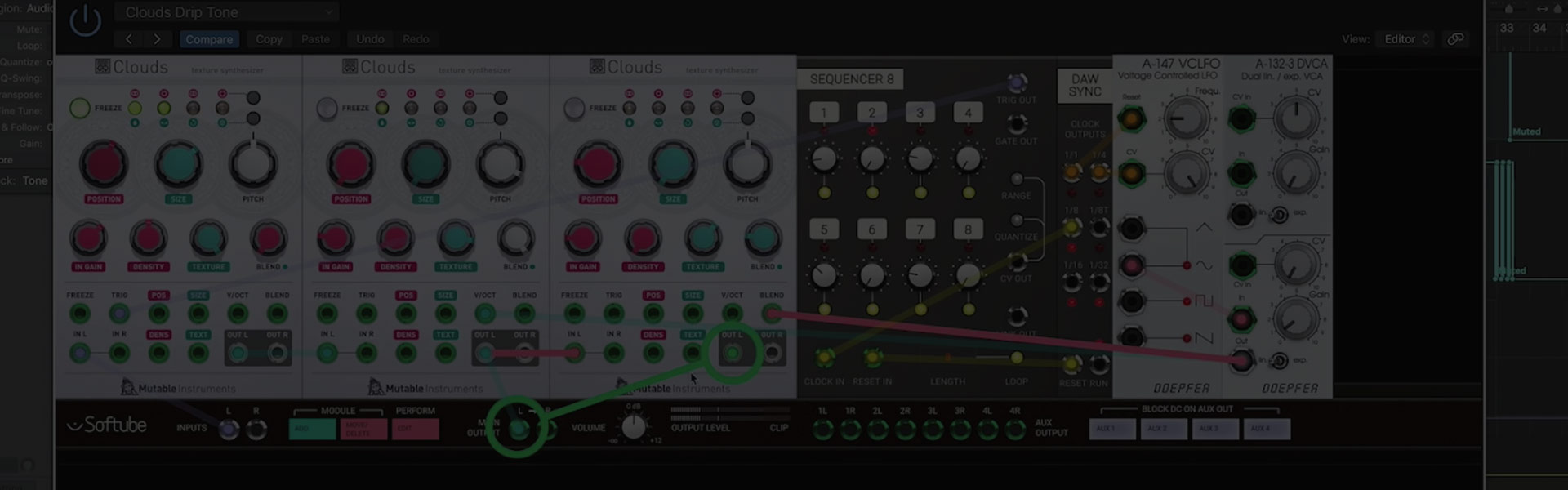
Task: Go to the previous preset arrow
Action: click(129, 39)
